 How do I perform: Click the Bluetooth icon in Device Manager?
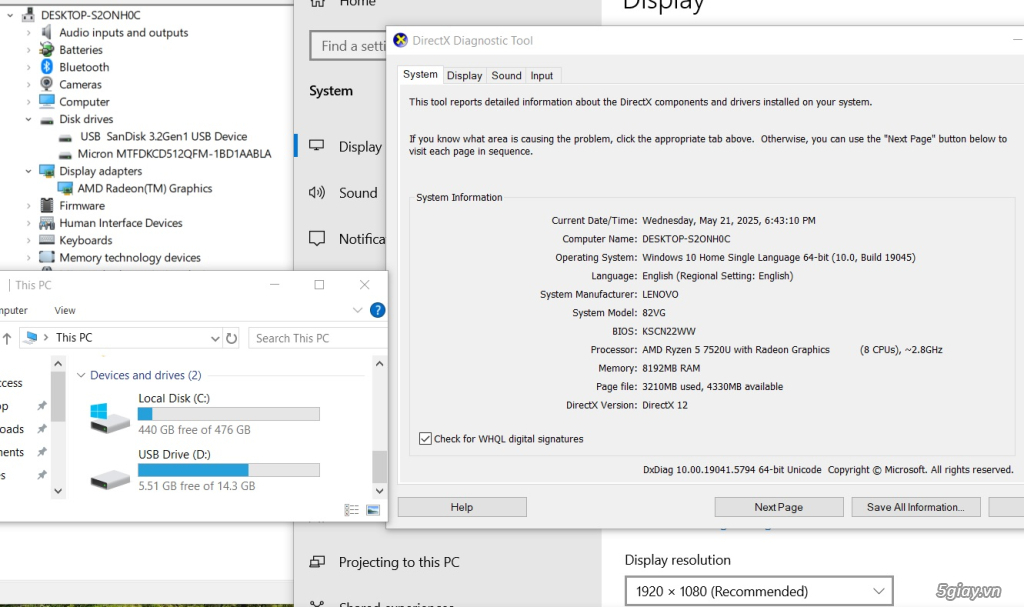click(x=46, y=67)
